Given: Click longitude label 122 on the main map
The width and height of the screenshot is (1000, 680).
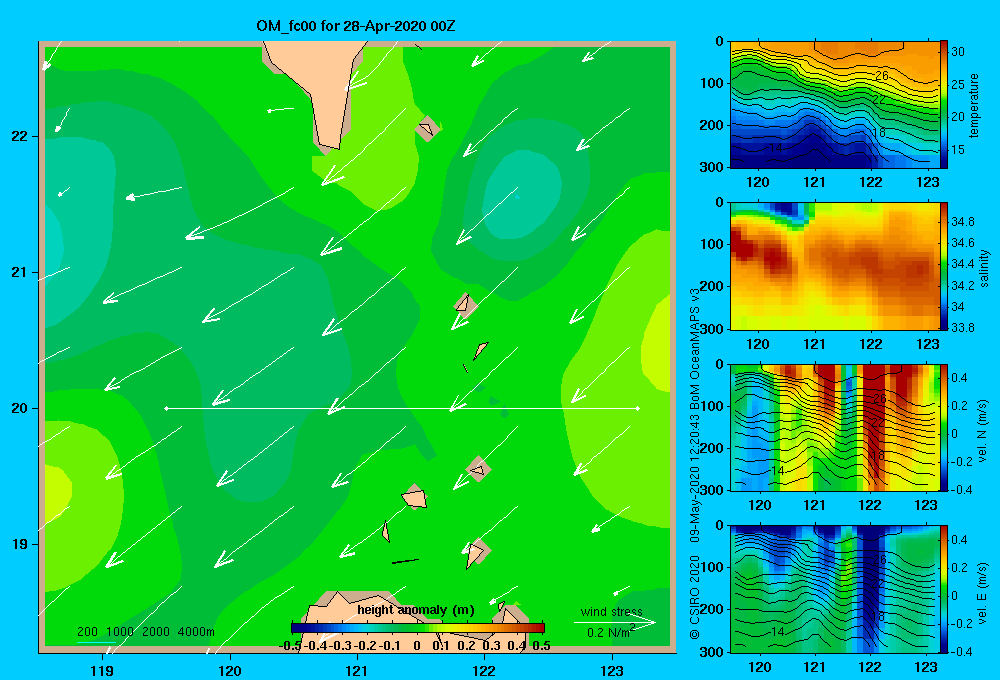Looking at the screenshot, I should (484, 670).
